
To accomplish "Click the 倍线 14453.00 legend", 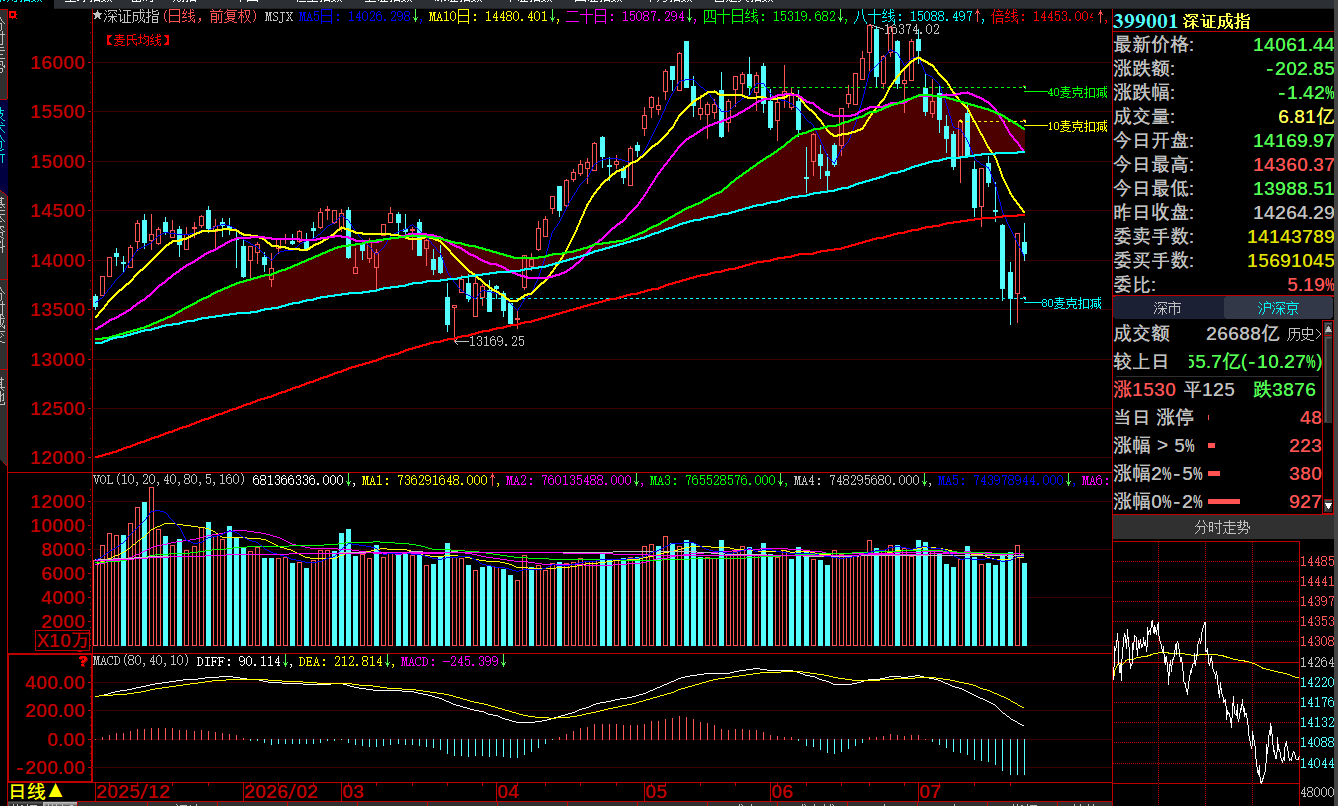I will (1049, 17).
